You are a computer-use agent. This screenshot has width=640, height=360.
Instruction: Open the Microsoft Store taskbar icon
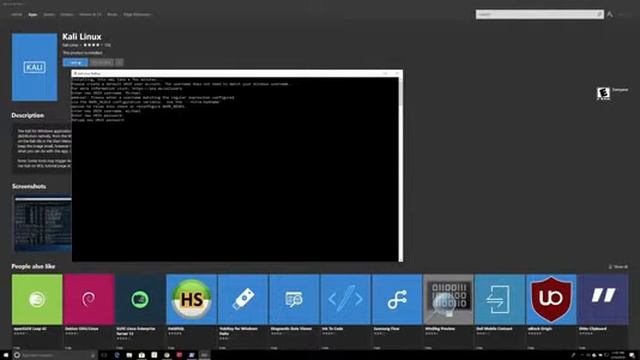pos(142,355)
